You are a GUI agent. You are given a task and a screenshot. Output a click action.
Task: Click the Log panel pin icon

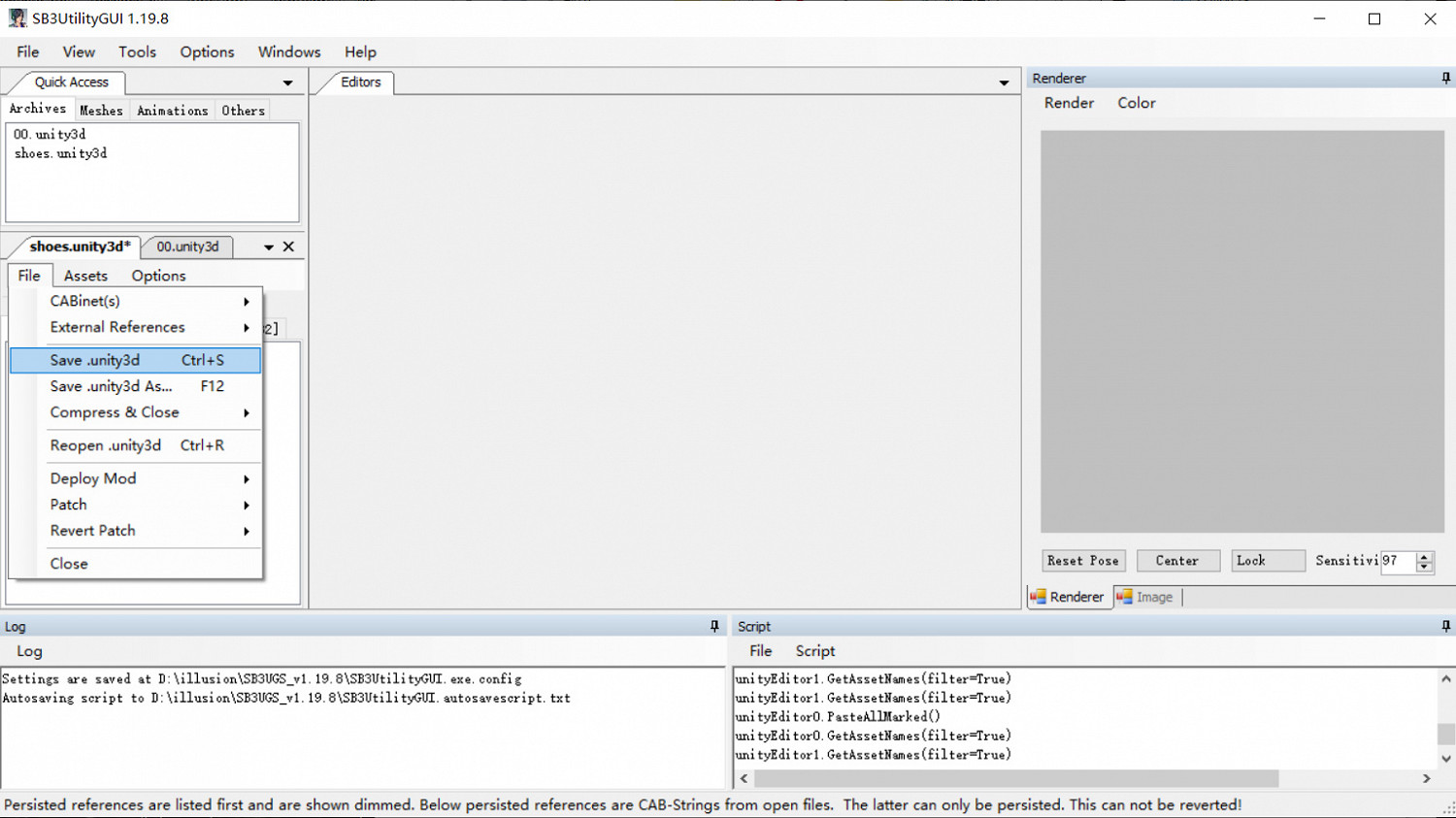(714, 627)
